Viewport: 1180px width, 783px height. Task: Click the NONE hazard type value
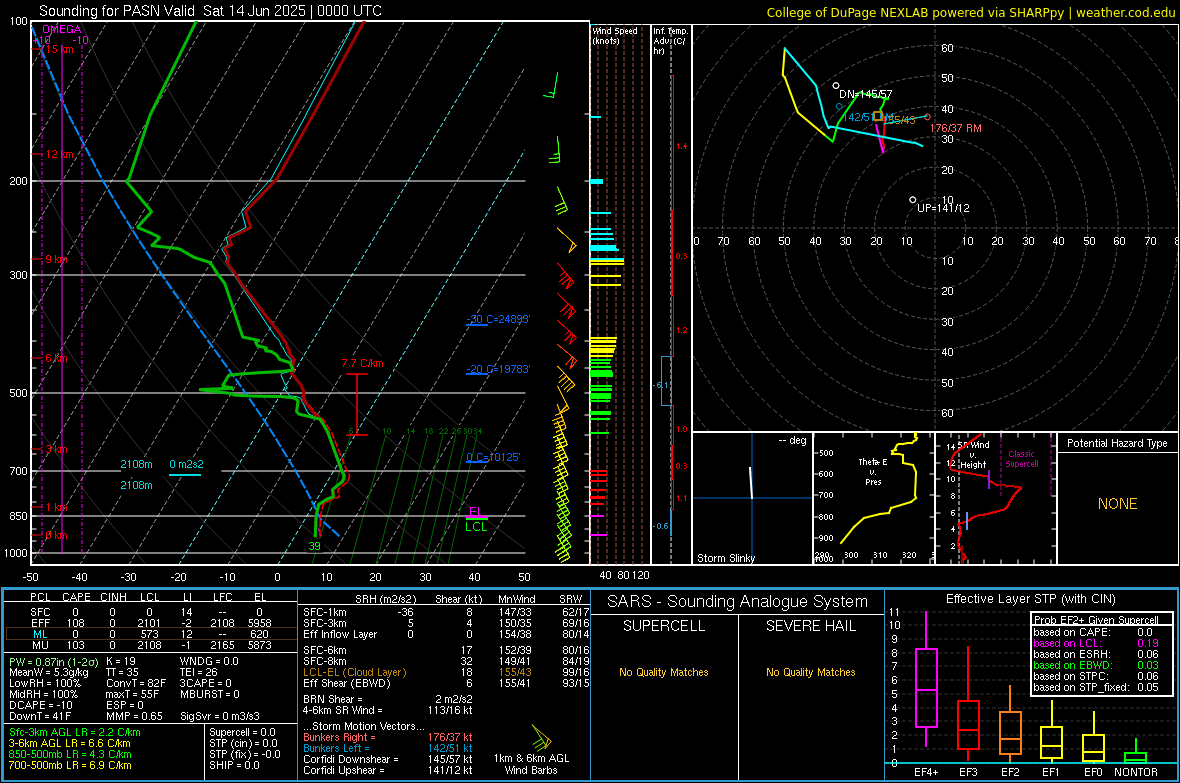pyautogui.click(x=1117, y=504)
